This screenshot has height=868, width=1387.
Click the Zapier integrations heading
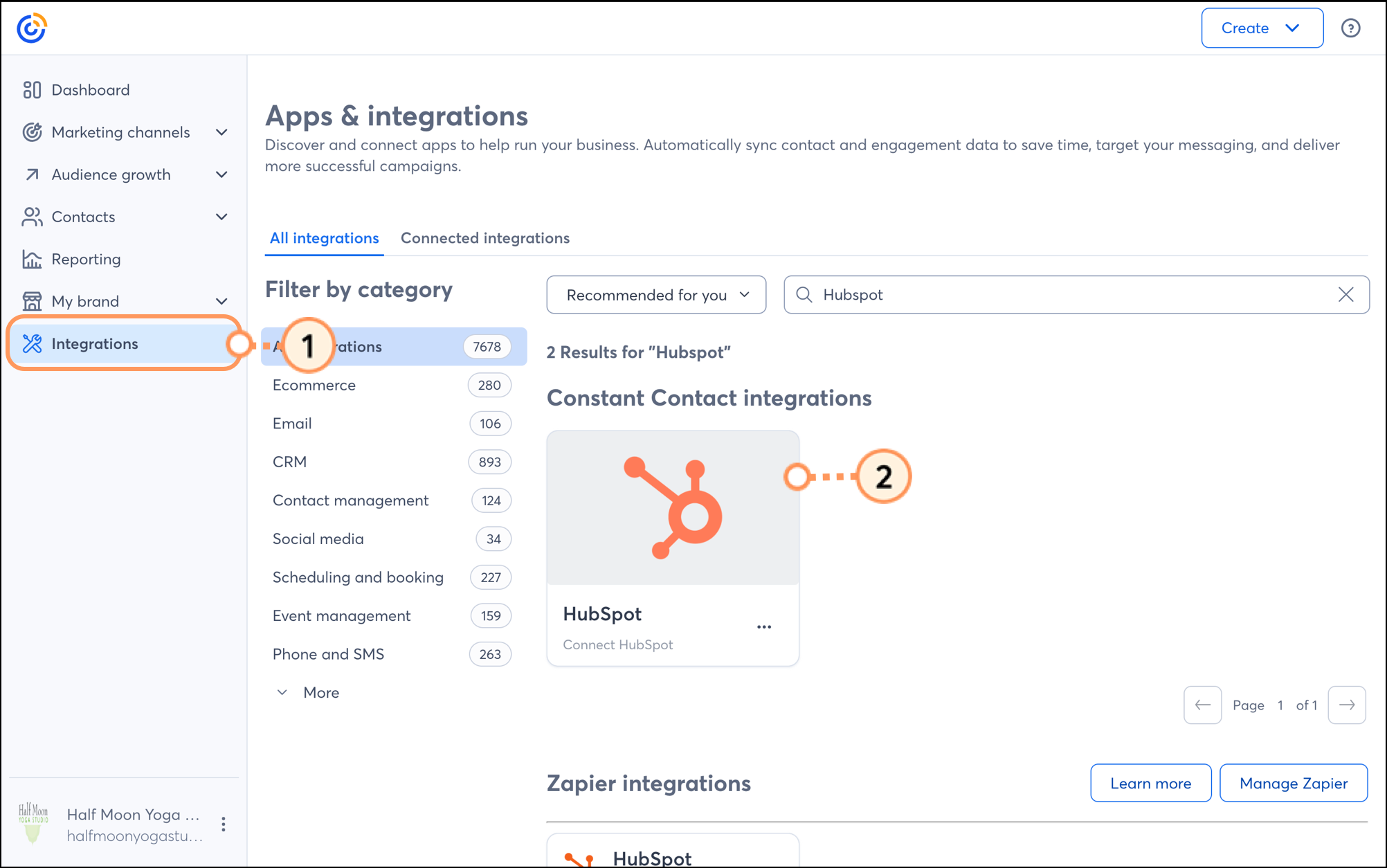tap(649, 784)
